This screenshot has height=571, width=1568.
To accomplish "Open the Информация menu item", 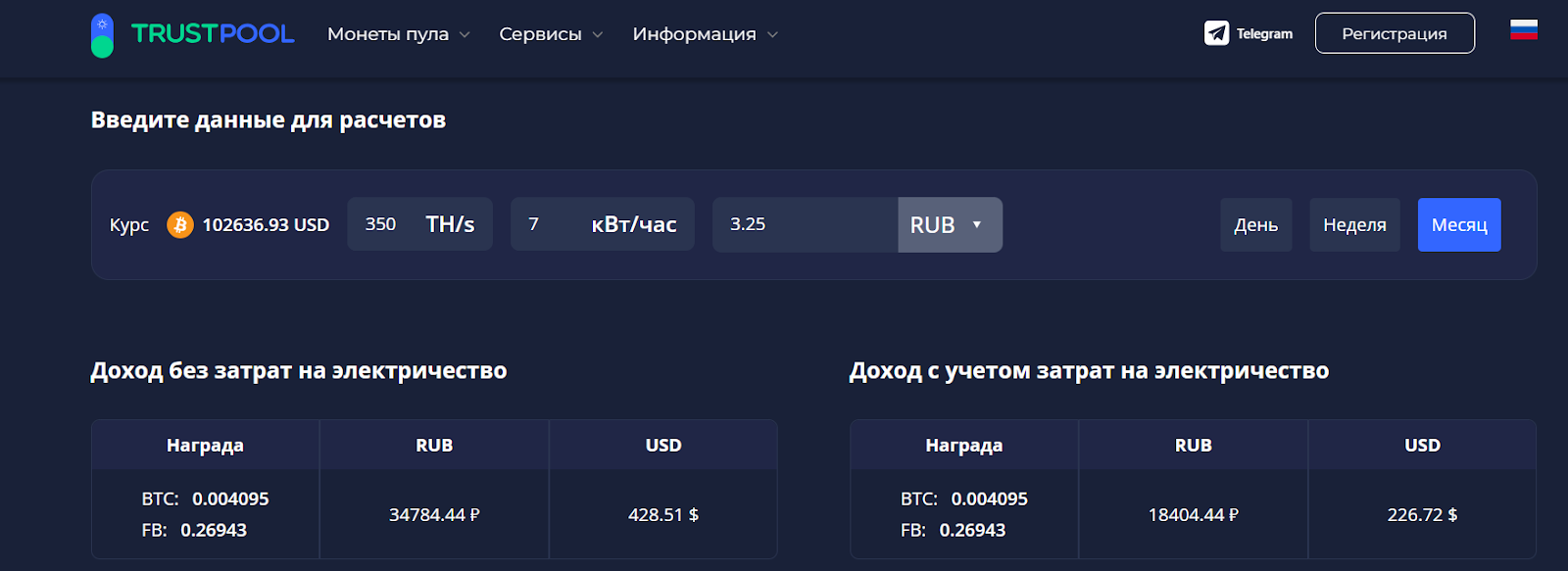I will [696, 32].
